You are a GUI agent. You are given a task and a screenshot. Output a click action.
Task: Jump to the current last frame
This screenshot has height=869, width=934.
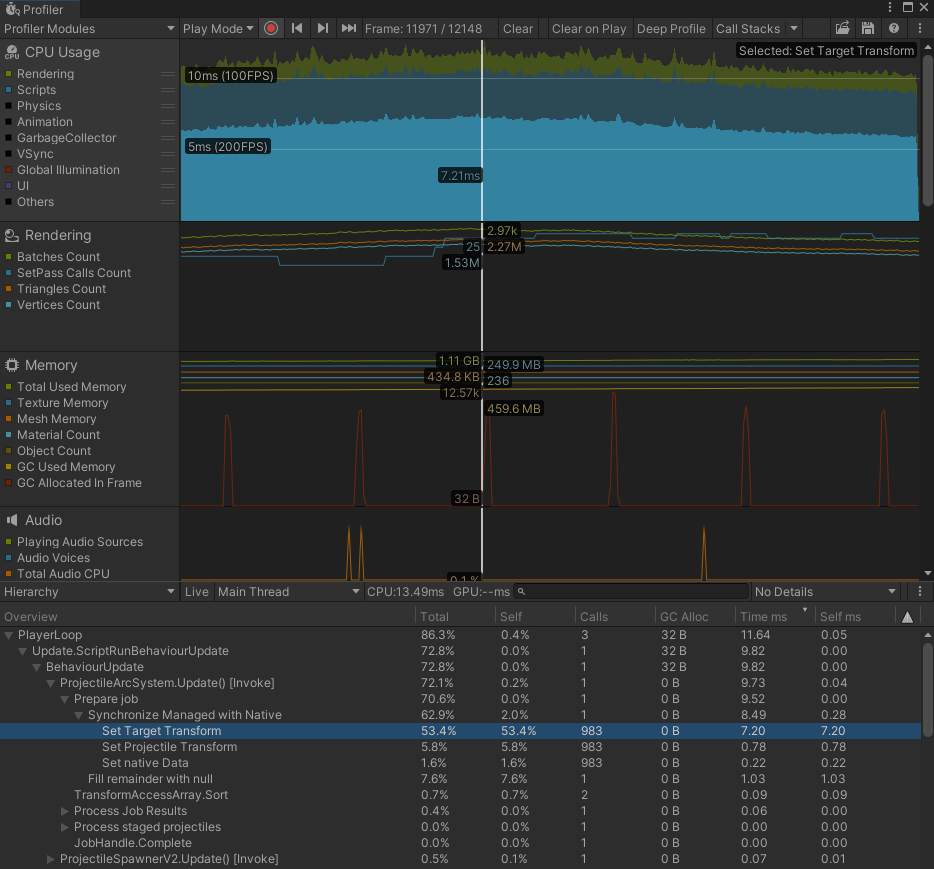[348, 29]
